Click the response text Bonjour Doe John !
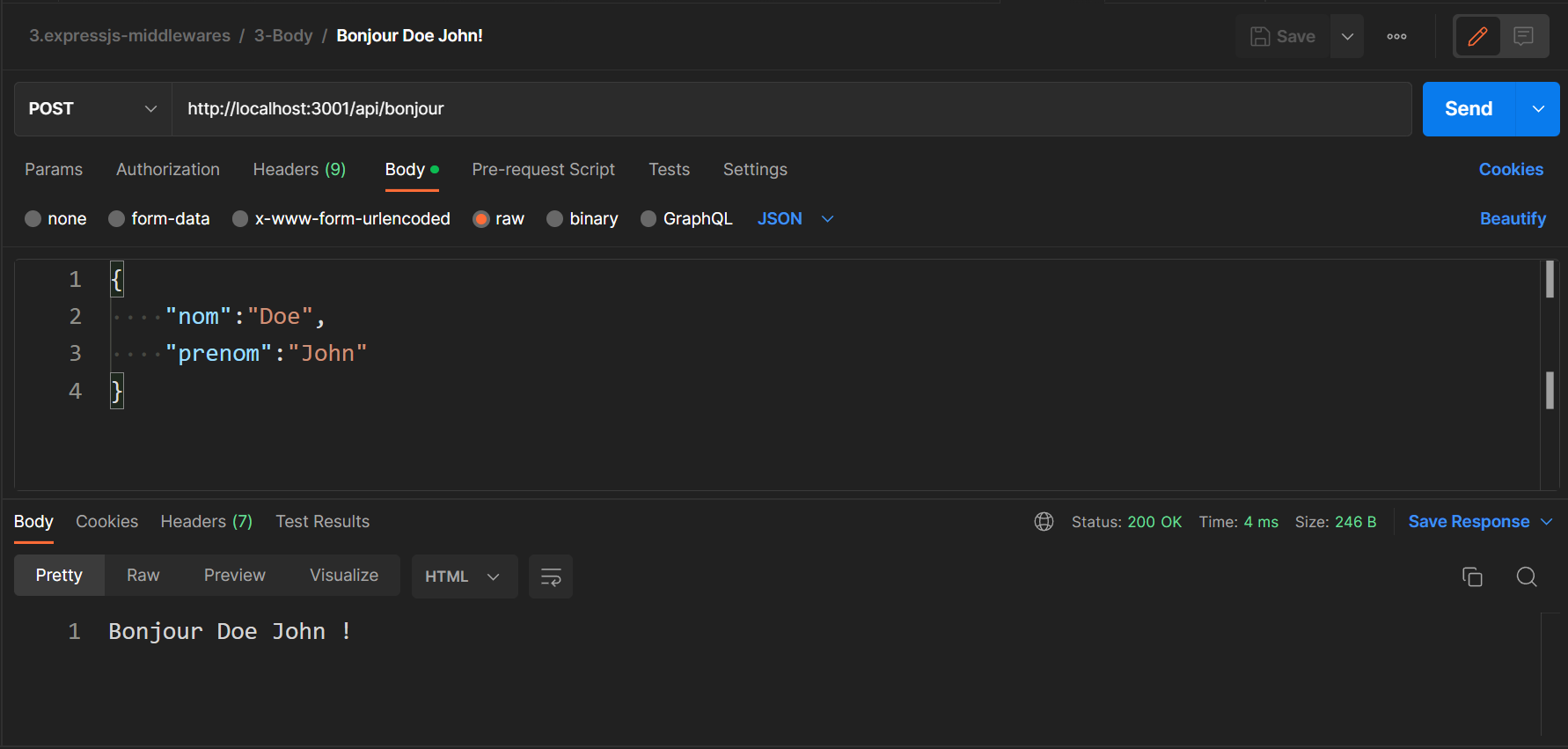The height and width of the screenshot is (749, 1568). pos(230,632)
